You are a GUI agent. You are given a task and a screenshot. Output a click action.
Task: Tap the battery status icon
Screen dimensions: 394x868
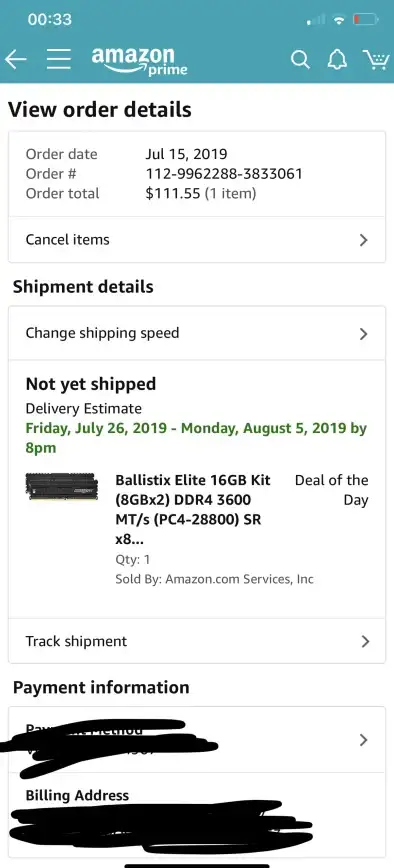click(x=366, y=20)
